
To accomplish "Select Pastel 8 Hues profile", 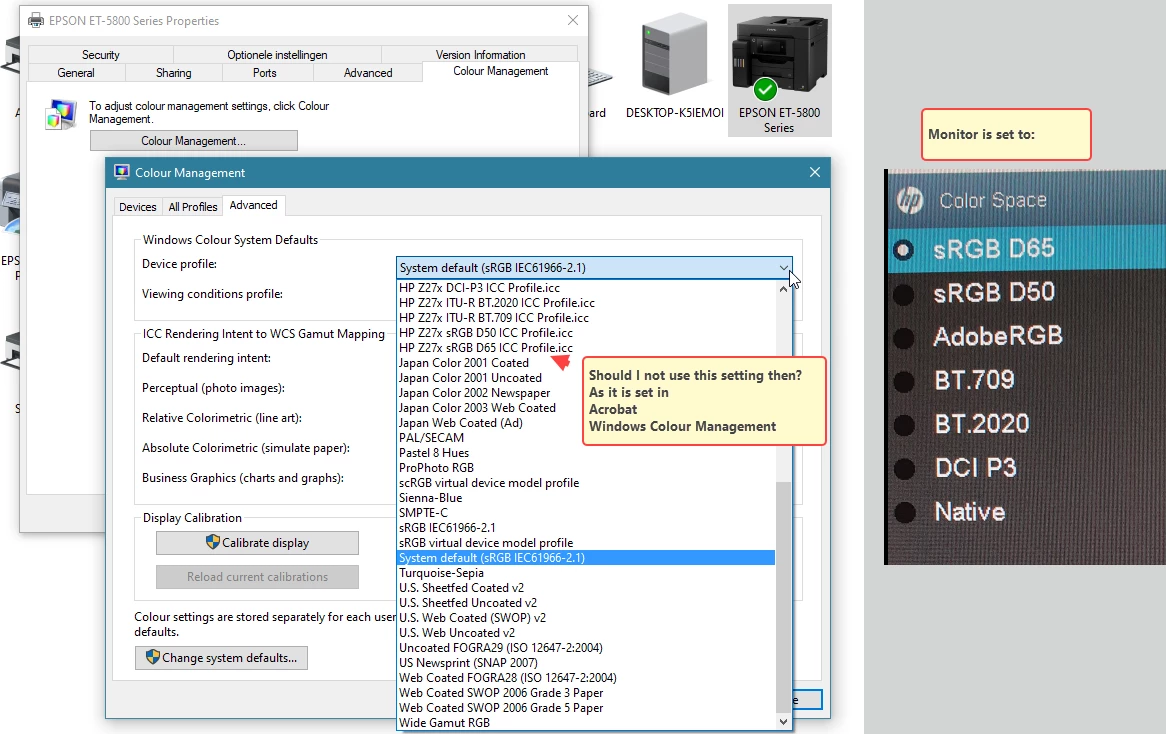I will point(586,453).
